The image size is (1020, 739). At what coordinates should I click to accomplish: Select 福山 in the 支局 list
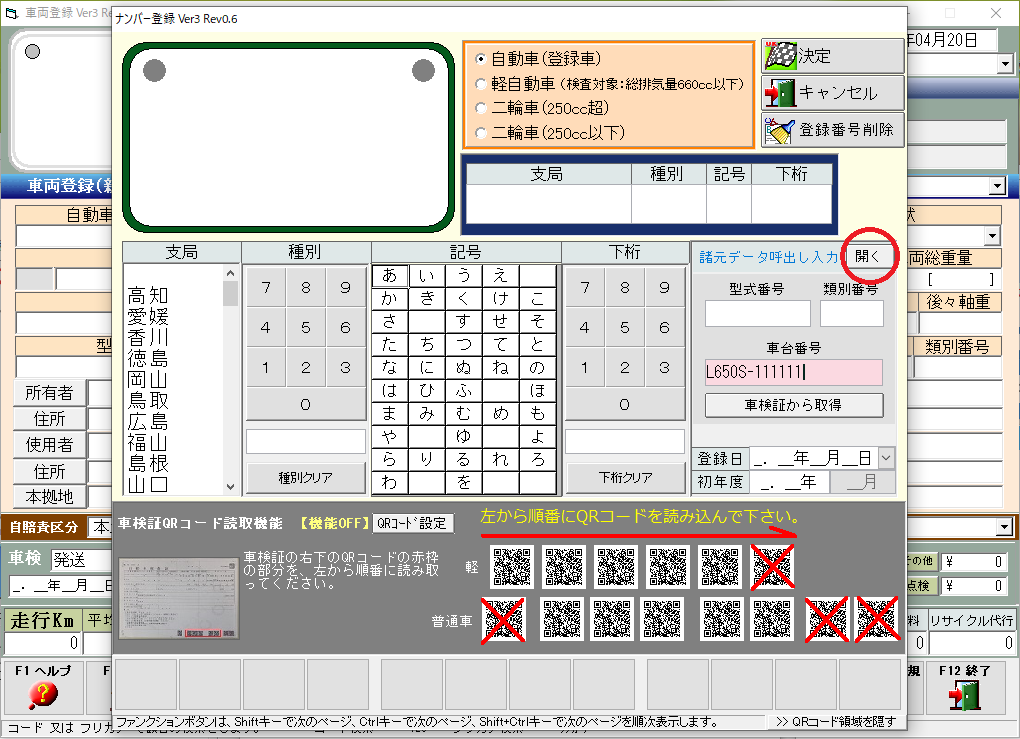(148, 442)
